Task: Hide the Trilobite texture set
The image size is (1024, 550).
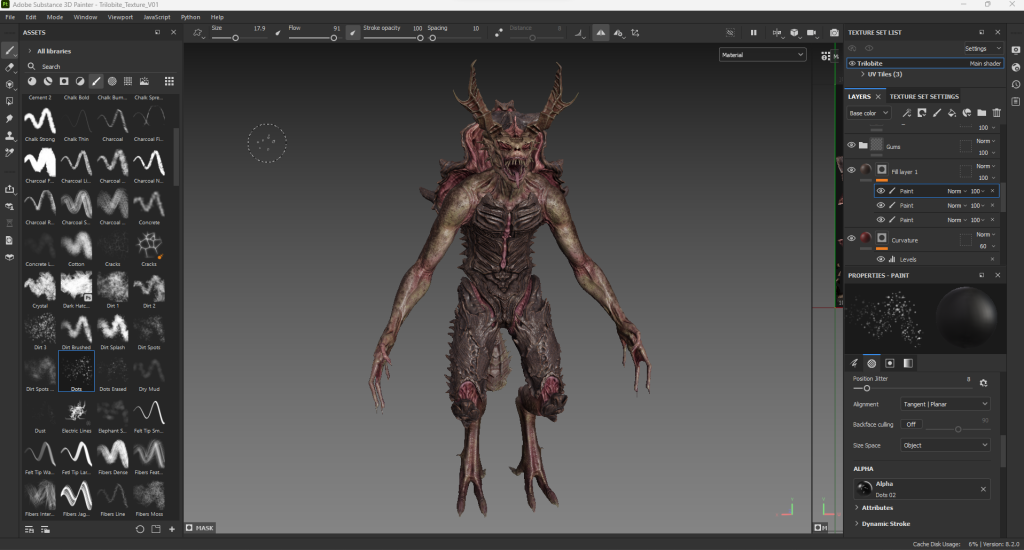Action: [x=852, y=63]
